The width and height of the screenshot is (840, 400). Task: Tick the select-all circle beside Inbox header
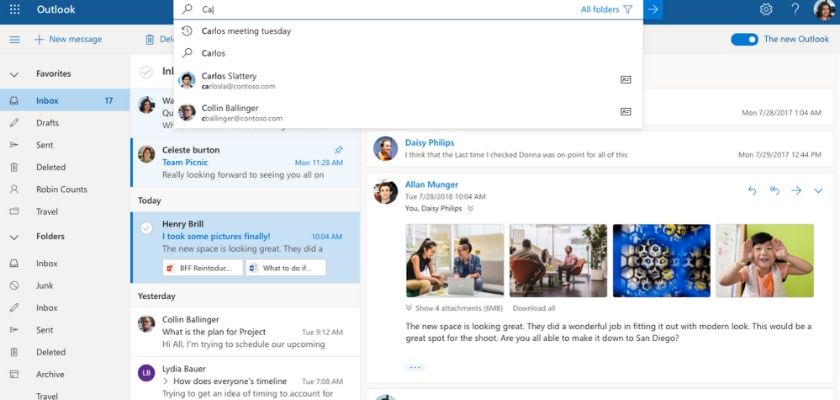(x=146, y=72)
